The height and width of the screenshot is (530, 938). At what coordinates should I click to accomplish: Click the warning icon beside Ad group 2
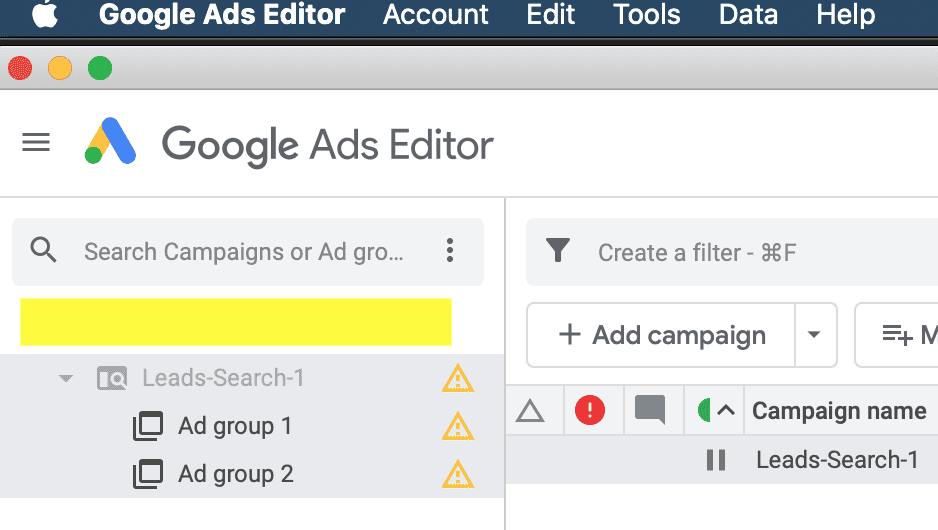pyautogui.click(x=458, y=474)
